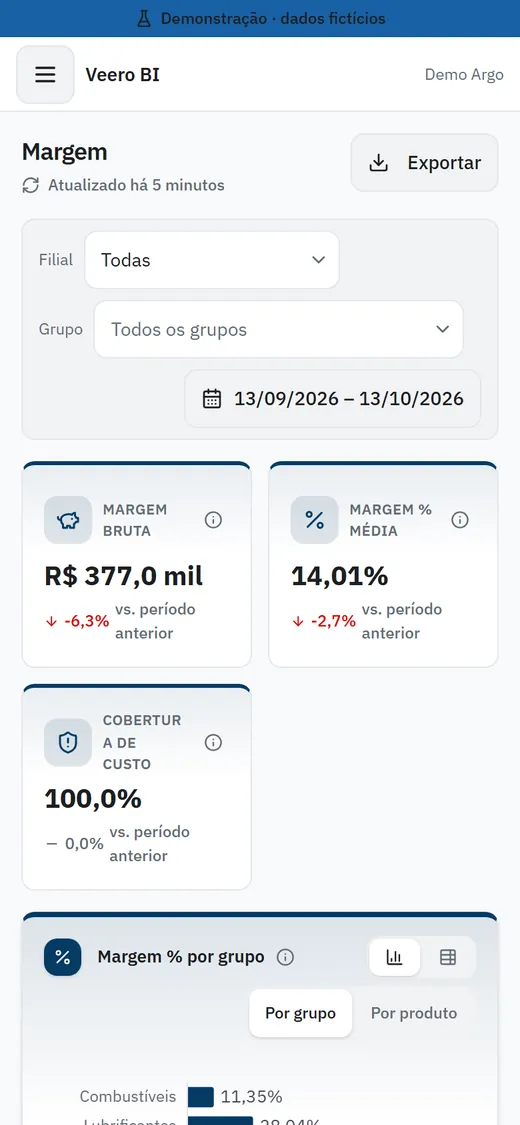Viewport: 520px width, 1125px height.
Task: Open info tooltip for Cobertura de Custo
Action: (213, 743)
